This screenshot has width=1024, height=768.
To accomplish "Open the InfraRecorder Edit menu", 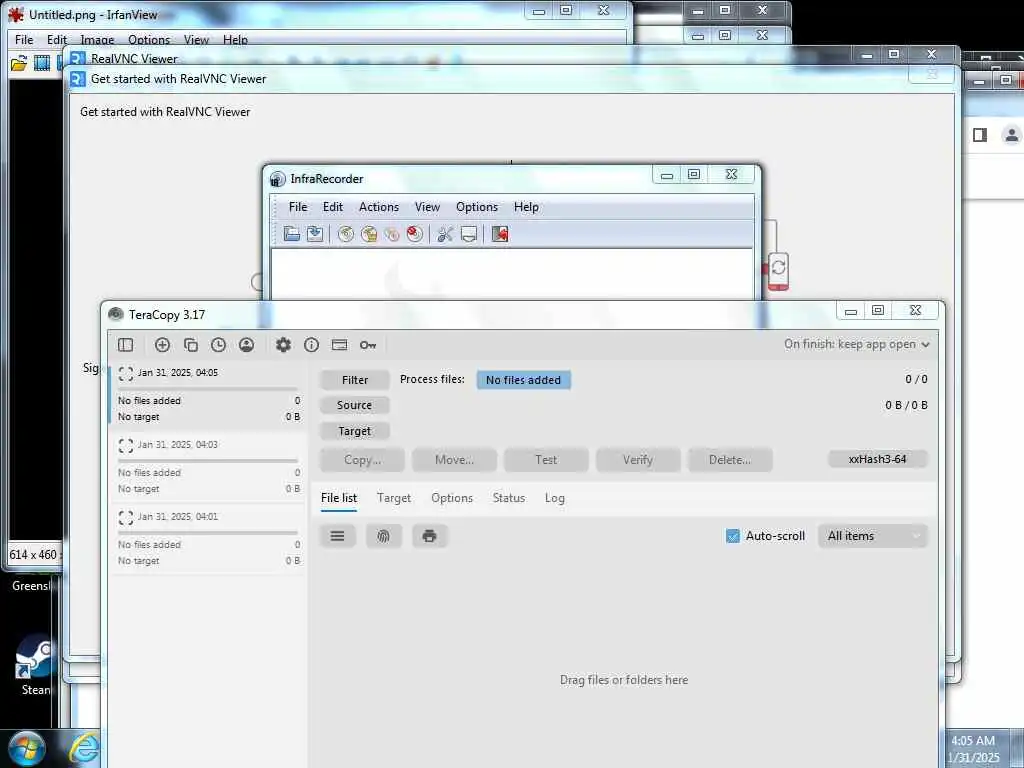I will click(x=332, y=207).
